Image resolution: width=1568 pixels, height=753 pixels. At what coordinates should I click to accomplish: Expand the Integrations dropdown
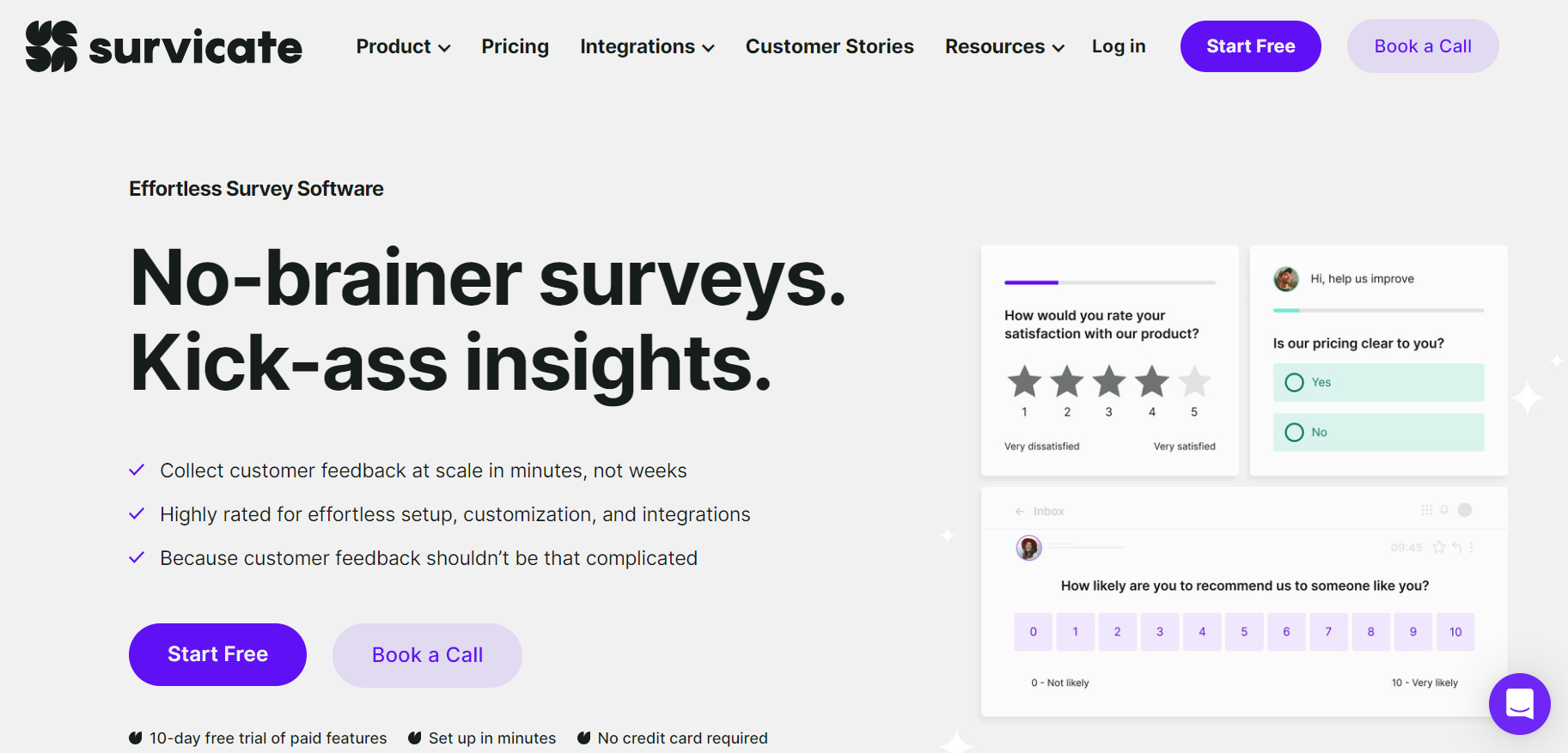646,46
